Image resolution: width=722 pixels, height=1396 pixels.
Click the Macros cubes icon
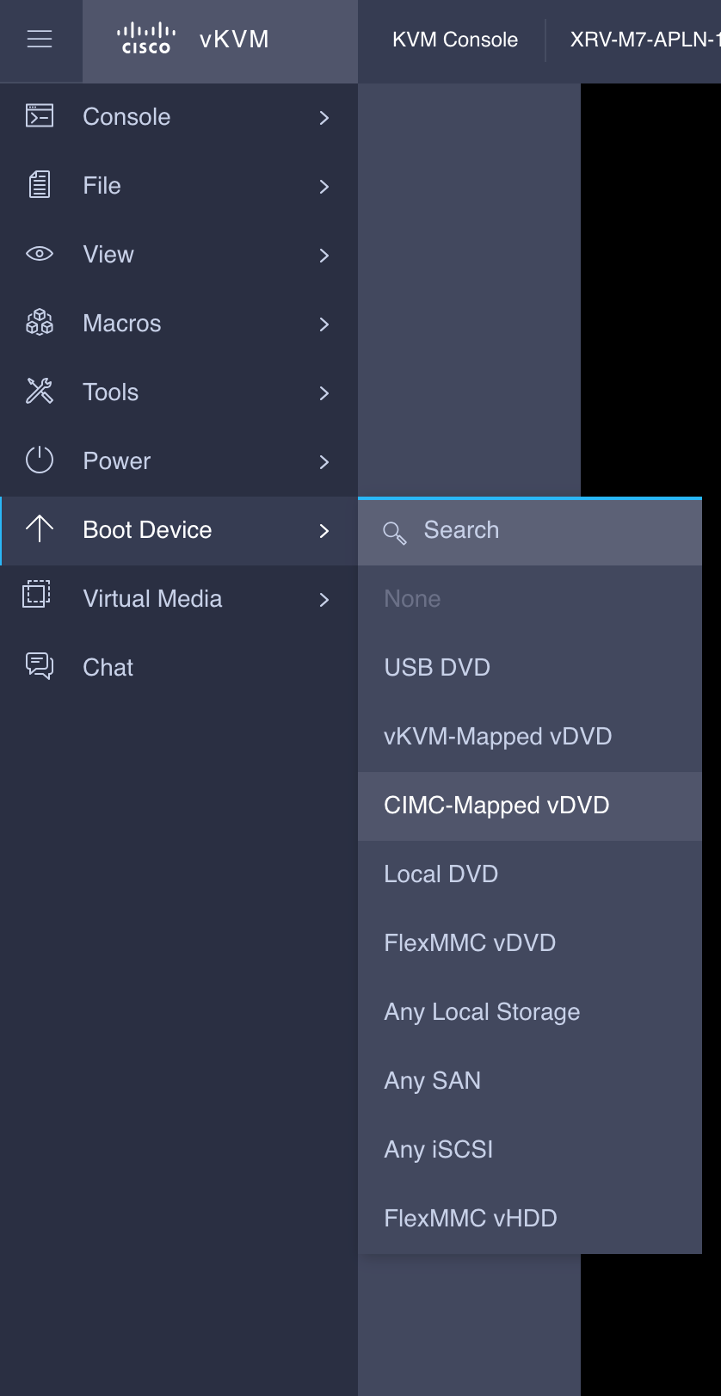pos(39,323)
